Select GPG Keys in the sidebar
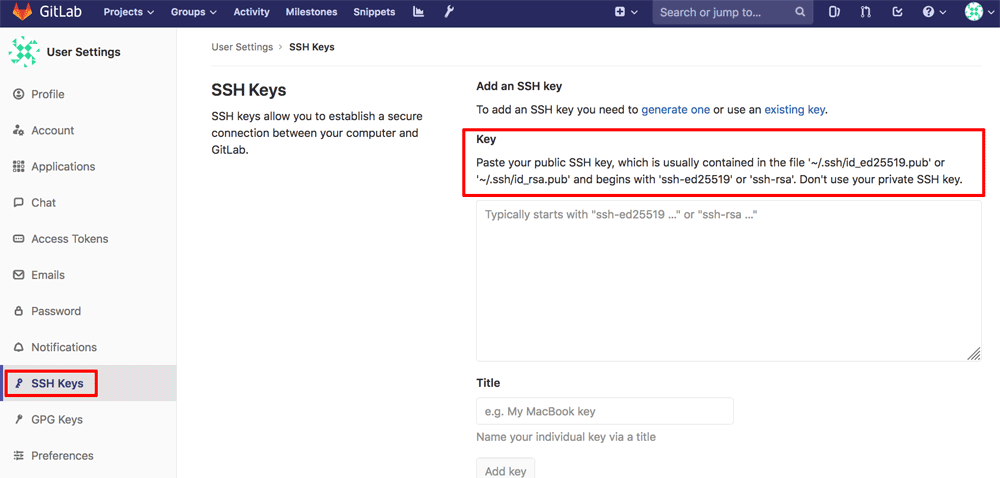The height and width of the screenshot is (478, 1000). pos(56,420)
